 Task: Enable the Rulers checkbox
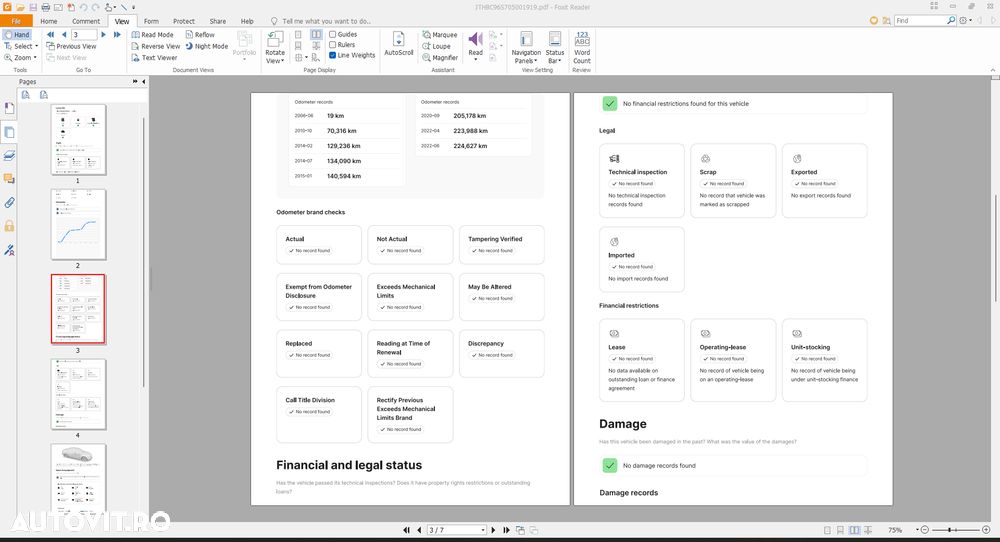pyautogui.click(x=332, y=45)
